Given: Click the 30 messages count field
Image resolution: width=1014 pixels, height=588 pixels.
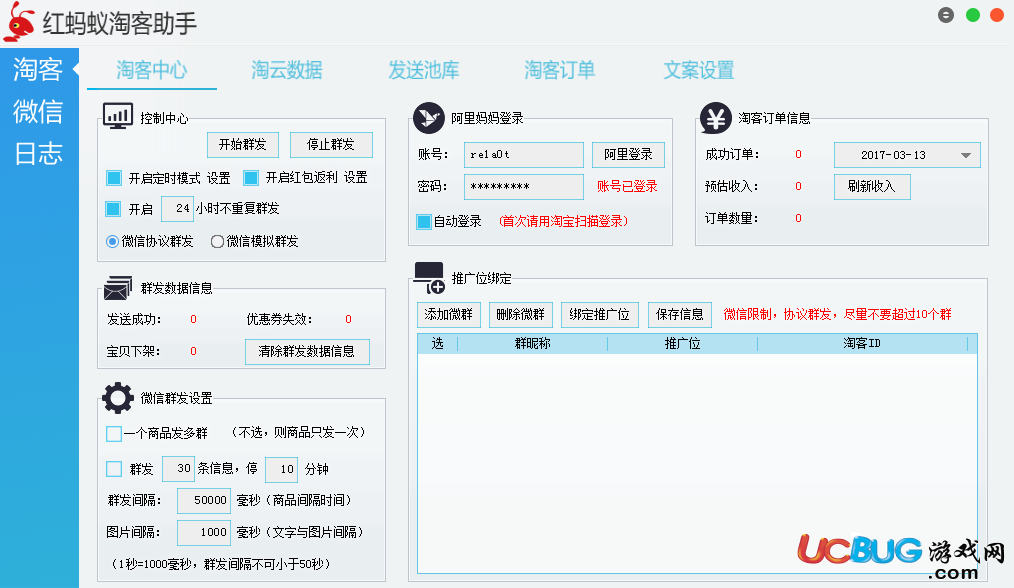Looking at the screenshot, I should point(178,469).
